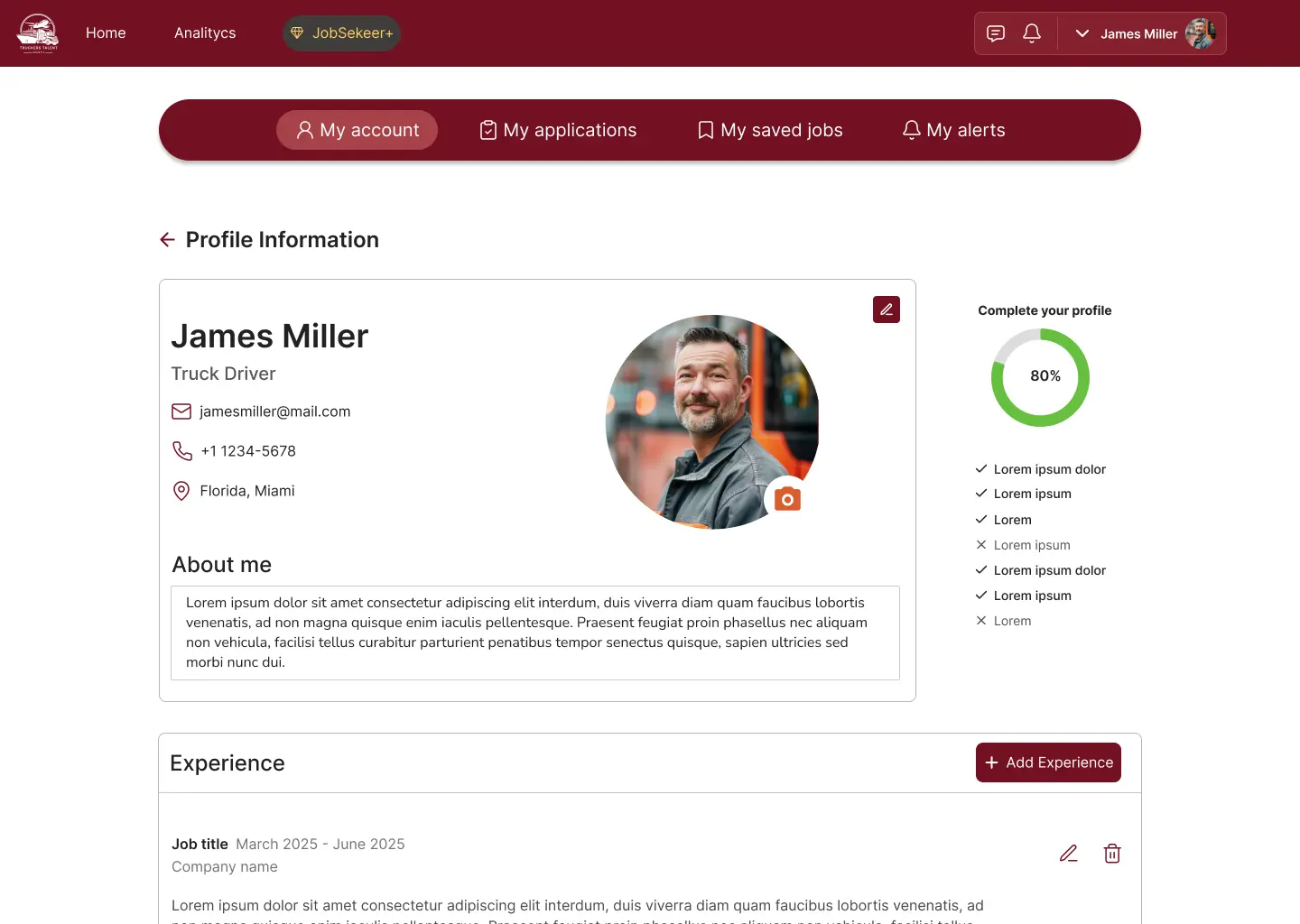The height and width of the screenshot is (924, 1300).
Task: Click the back arrow beside Profile Information
Action: point(167,239)
